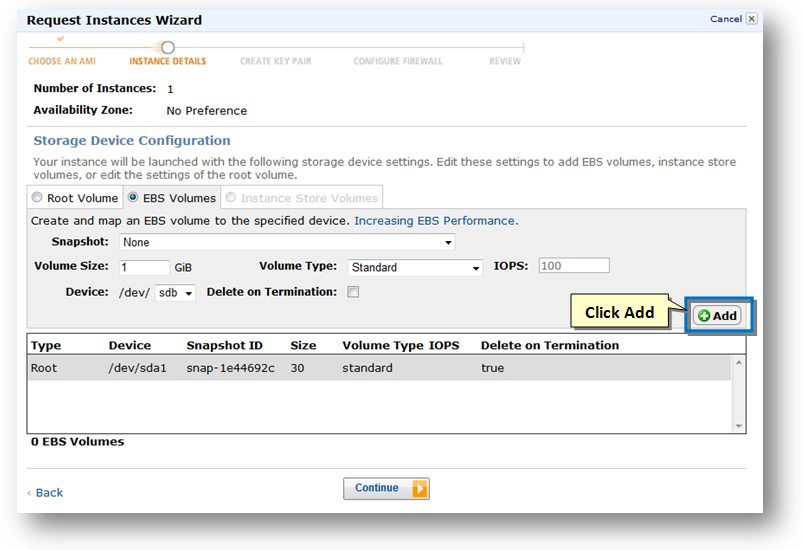
Task: Click the true cell in Root row
Action: (493, 368)
